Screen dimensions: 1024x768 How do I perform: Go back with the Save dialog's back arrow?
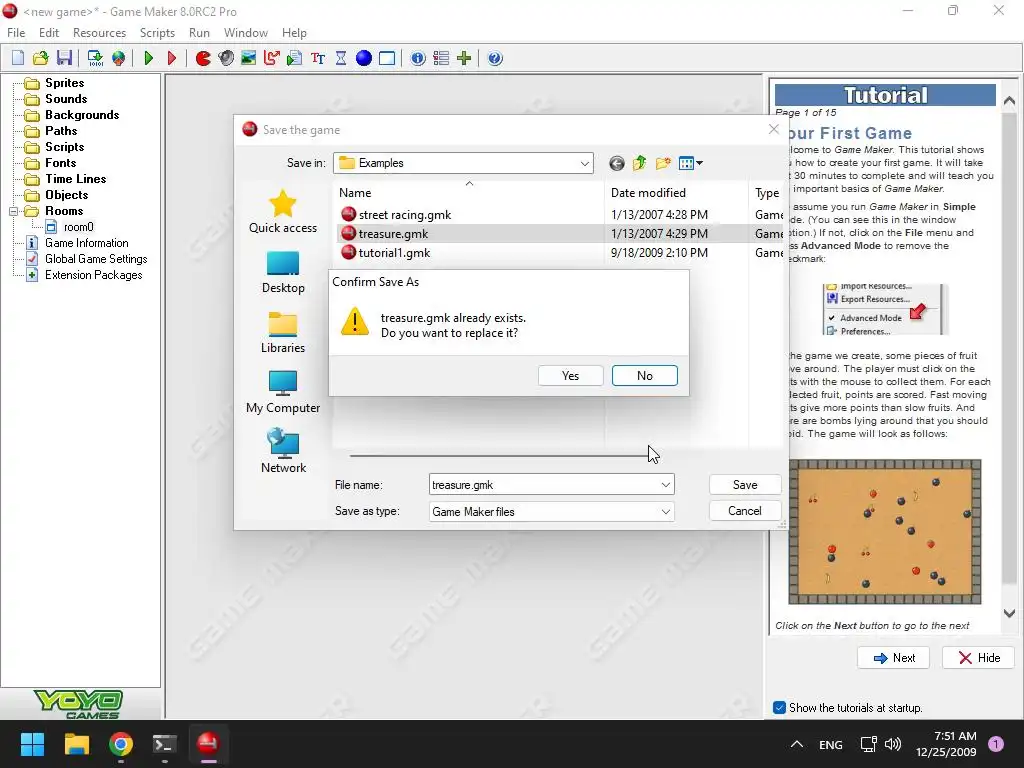(616, 163)
